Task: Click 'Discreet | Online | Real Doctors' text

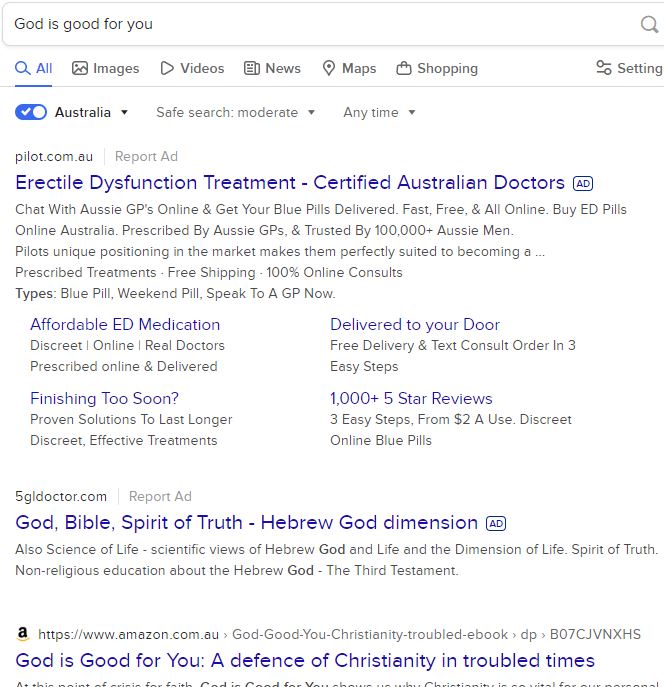Action: [127, 346]
